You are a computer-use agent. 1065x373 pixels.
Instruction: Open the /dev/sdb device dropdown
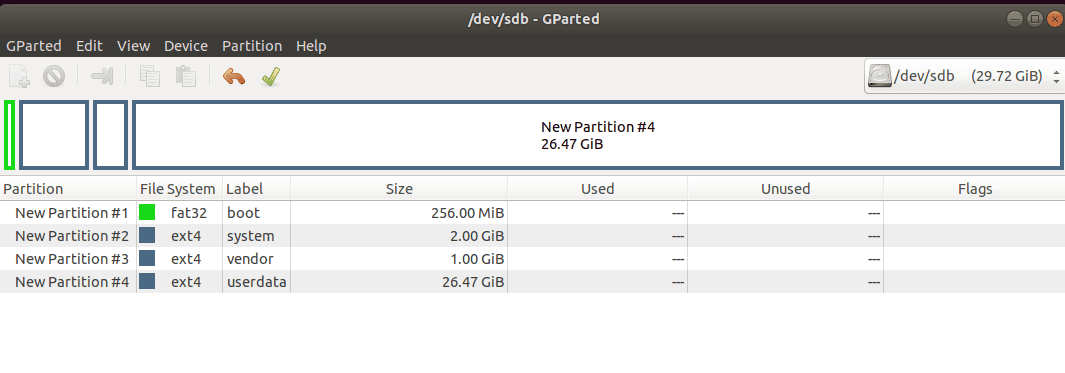[x=963, y=76]
